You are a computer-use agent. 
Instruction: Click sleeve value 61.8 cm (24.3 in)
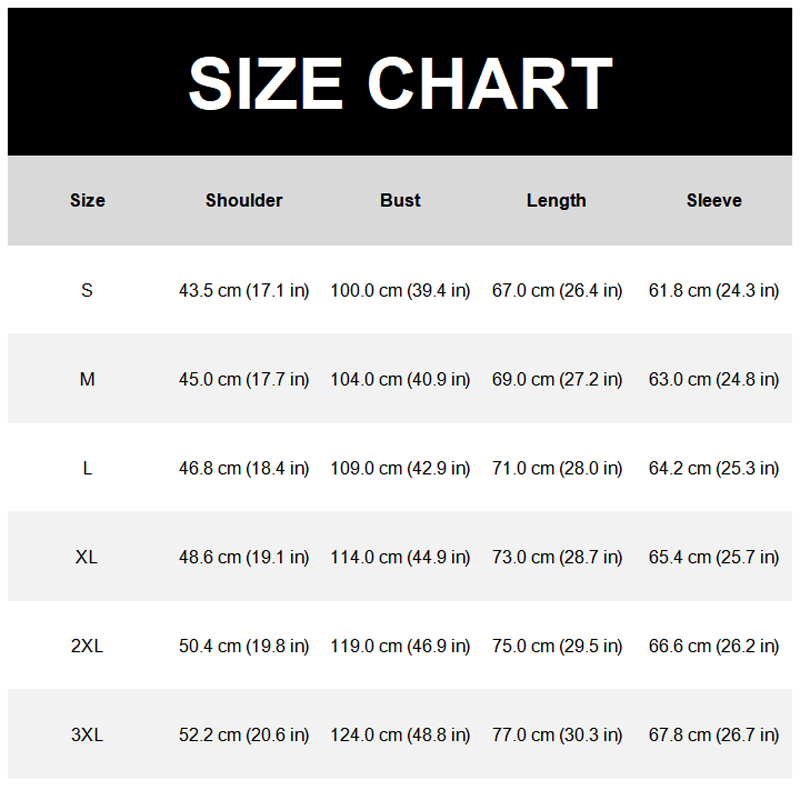tap(714, 291)
